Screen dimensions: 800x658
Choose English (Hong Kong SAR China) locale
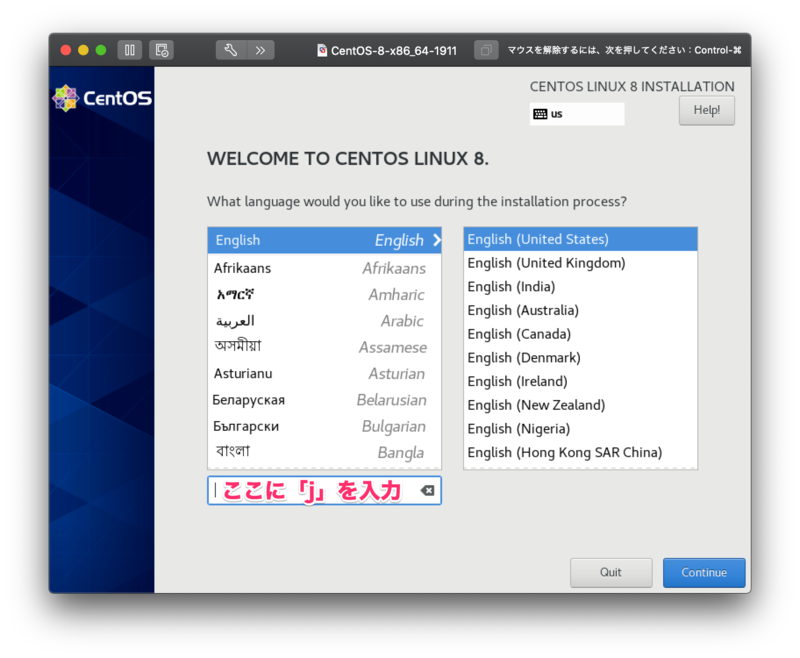[x=580, y=452]
